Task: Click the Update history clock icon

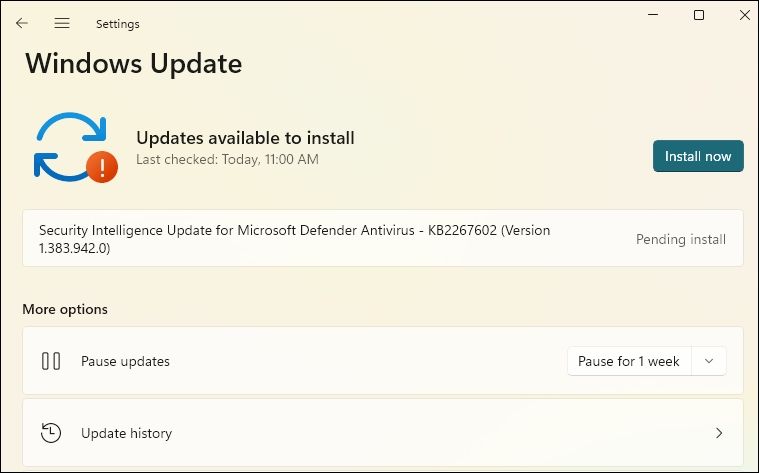Action: (x=51, y=433)
